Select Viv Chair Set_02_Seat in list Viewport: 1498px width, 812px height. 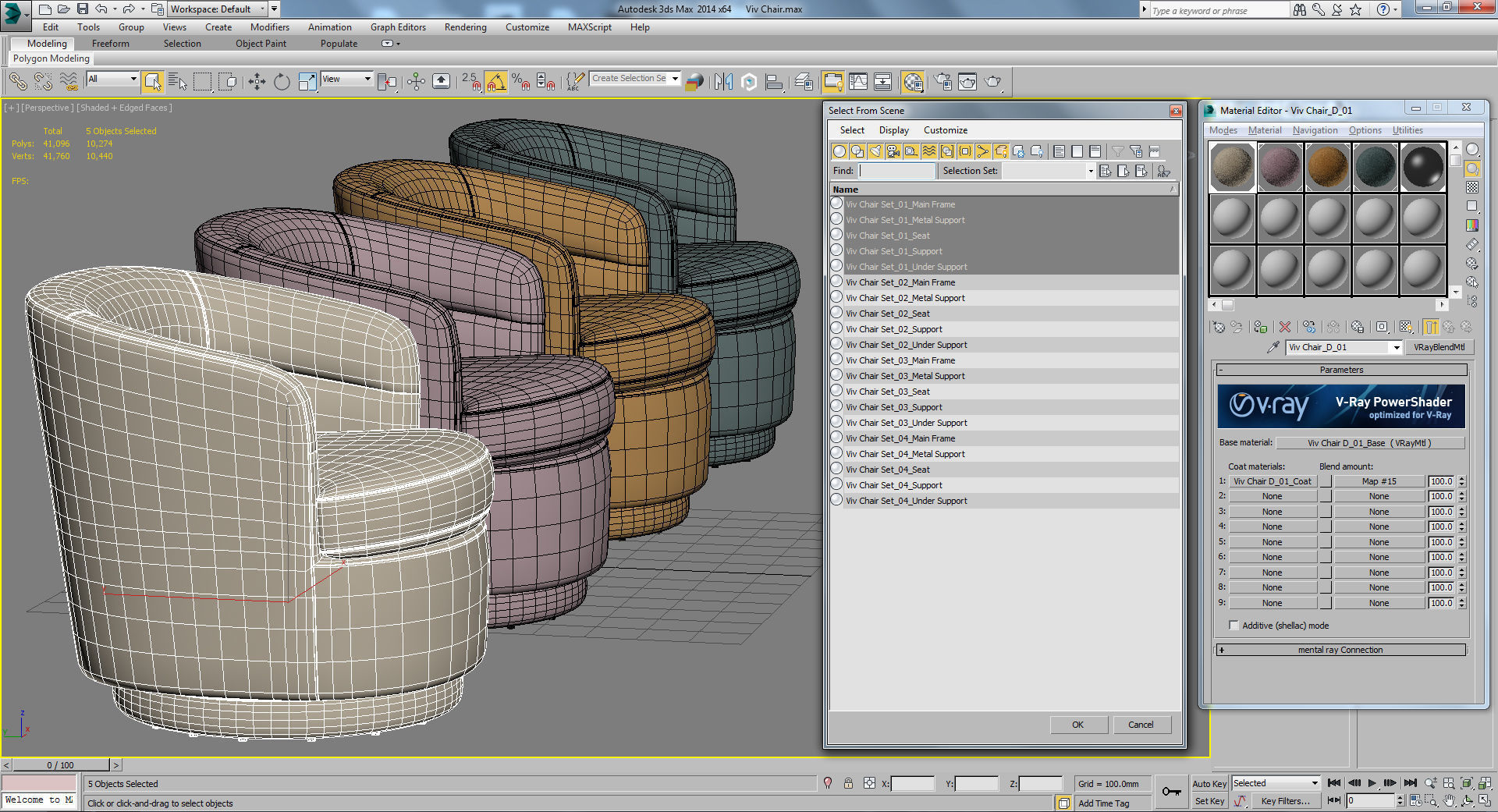pos(1004,314)
